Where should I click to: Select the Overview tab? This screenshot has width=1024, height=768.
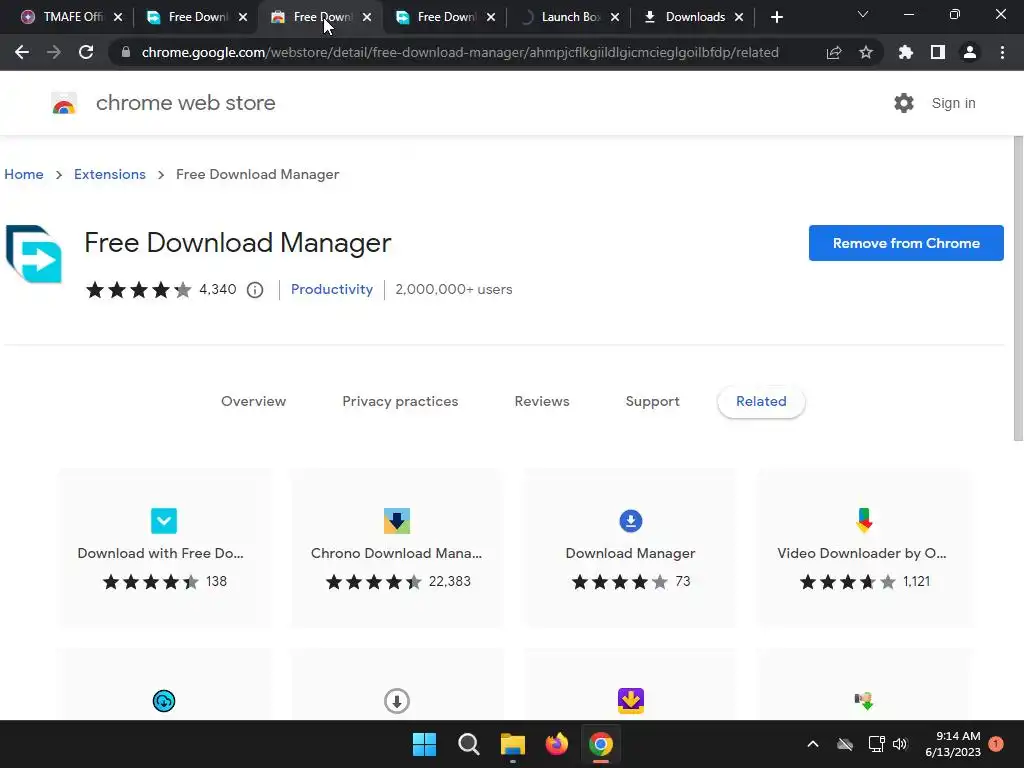point(253,402)
